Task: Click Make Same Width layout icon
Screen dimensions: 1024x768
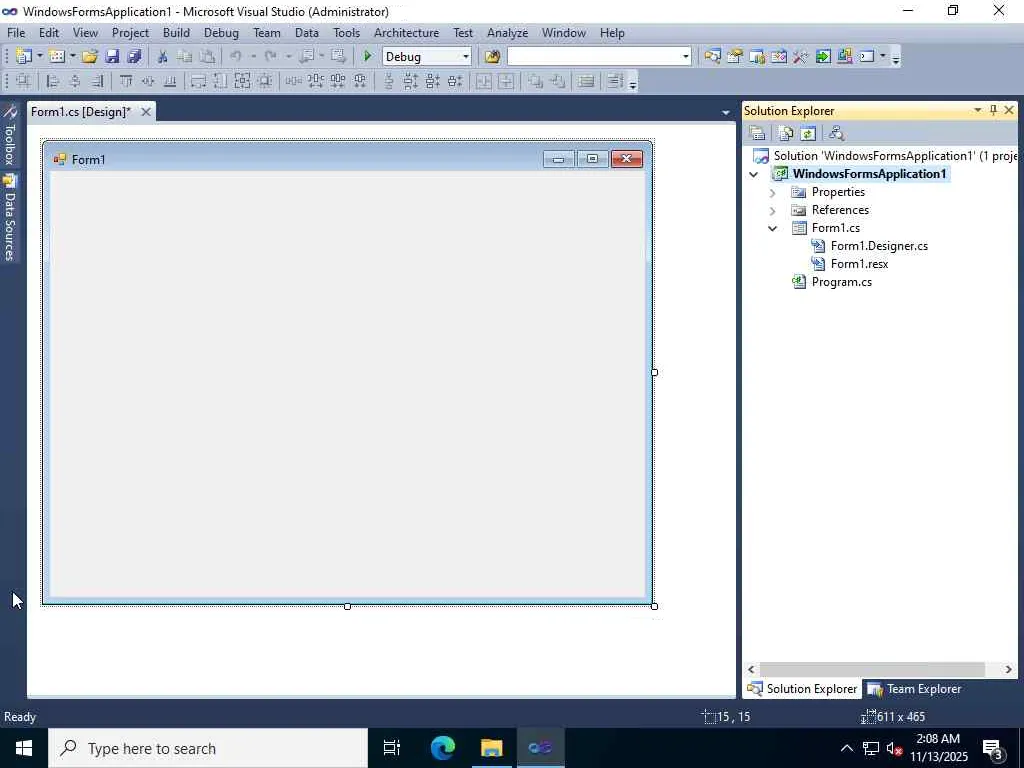Action: pos(198,81)
